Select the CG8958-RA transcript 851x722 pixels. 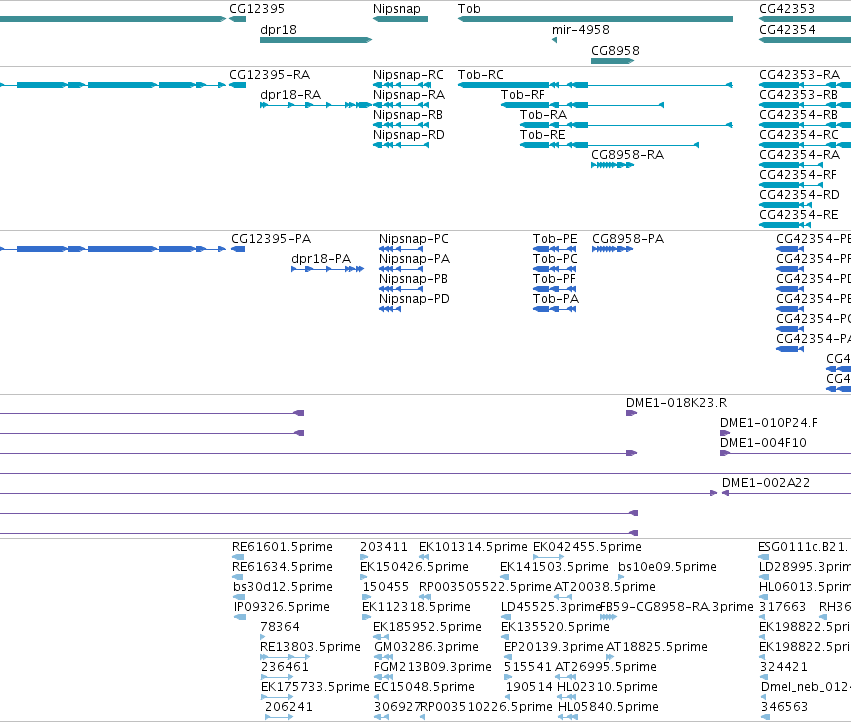(612, 165)
